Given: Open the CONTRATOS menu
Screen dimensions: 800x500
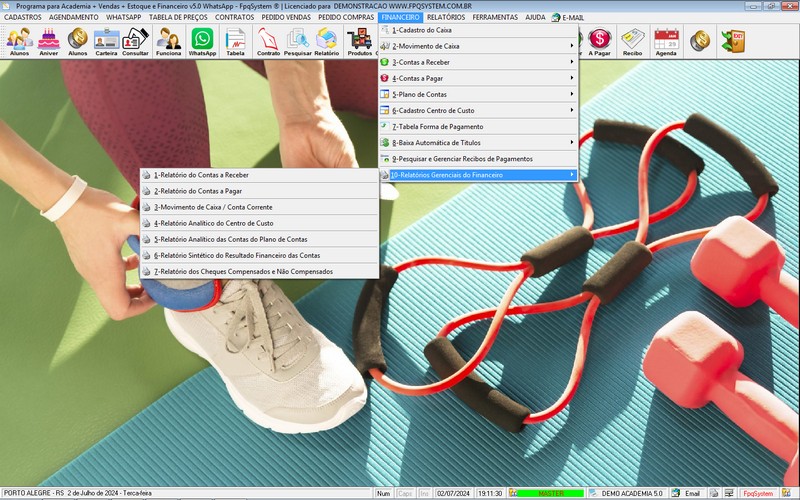Looking at the screenshot, I should (x=235, y=17).
